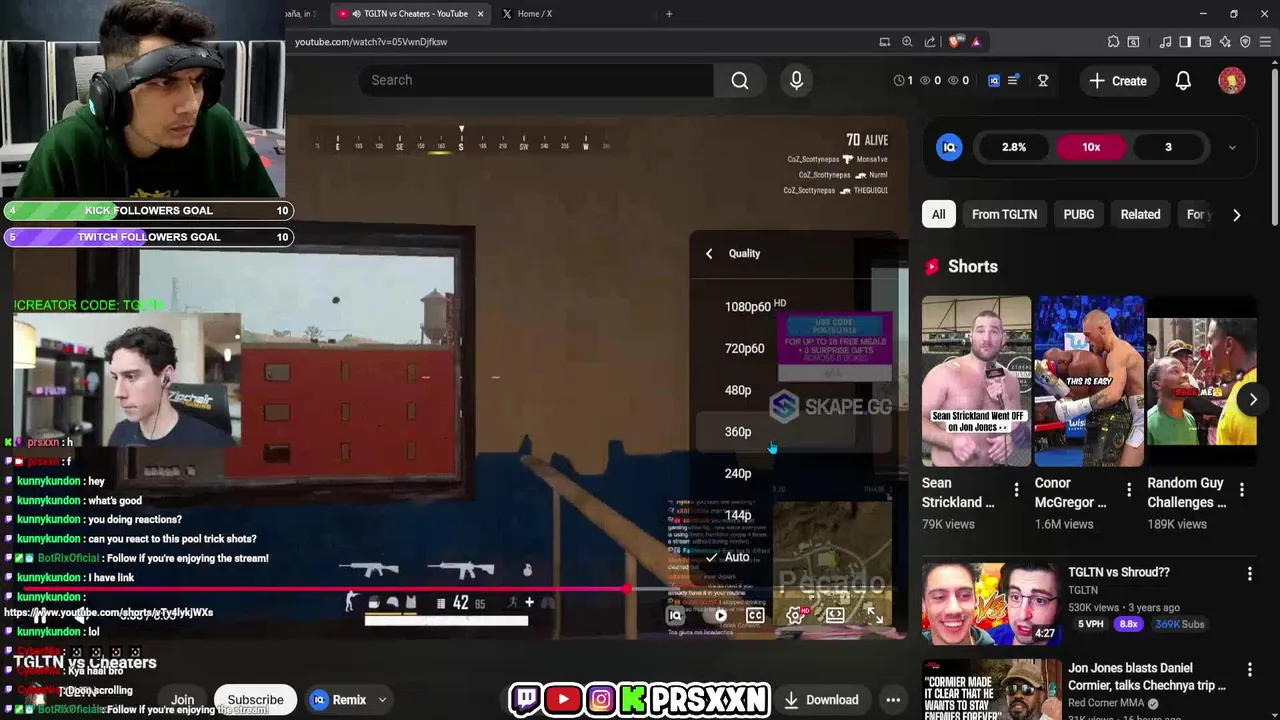Open the Remix dropdown arrow
The width and height of the screenshot is (1280, 720).
[382, 700]
